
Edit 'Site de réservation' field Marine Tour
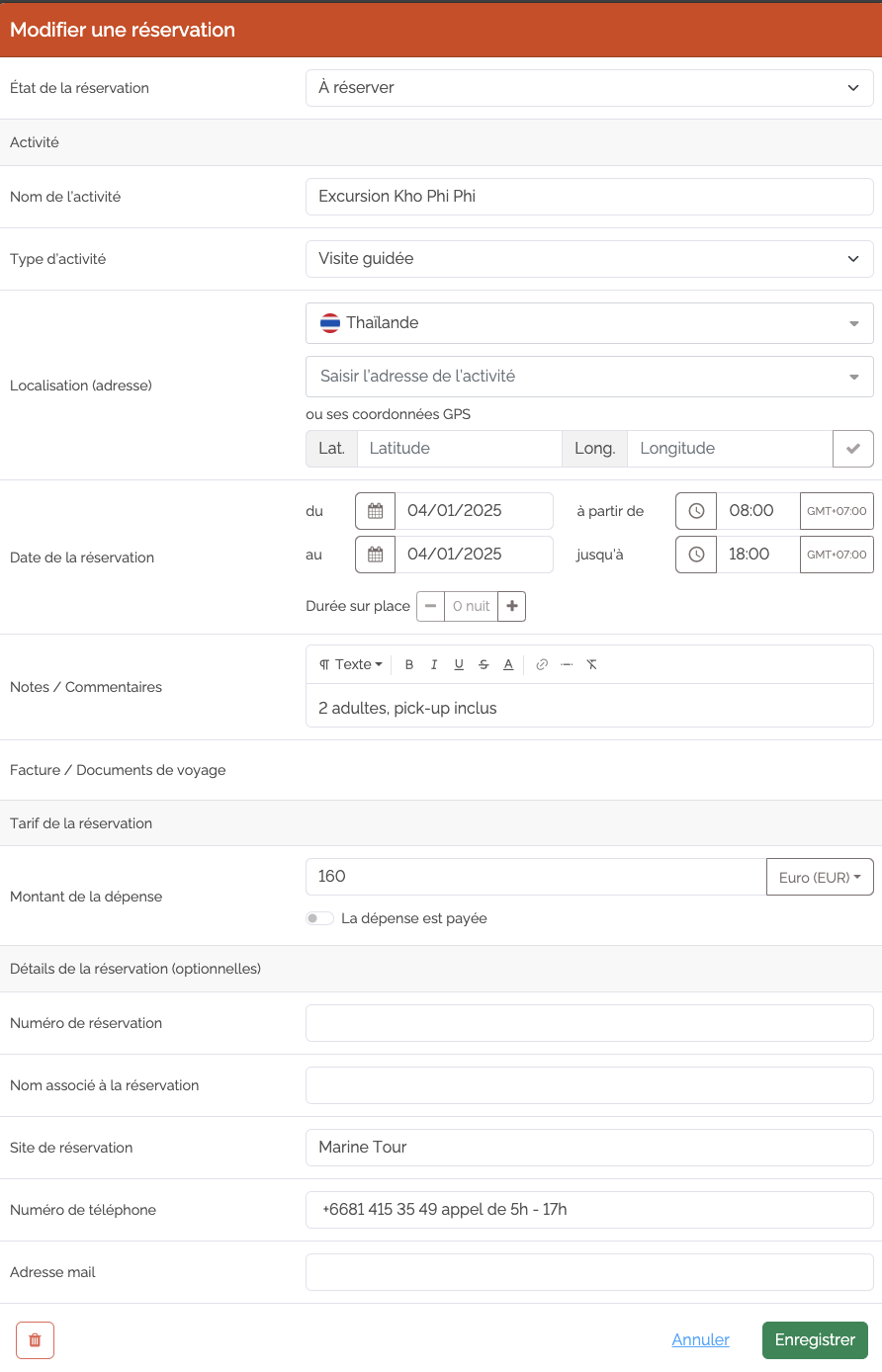(589, 1148)
